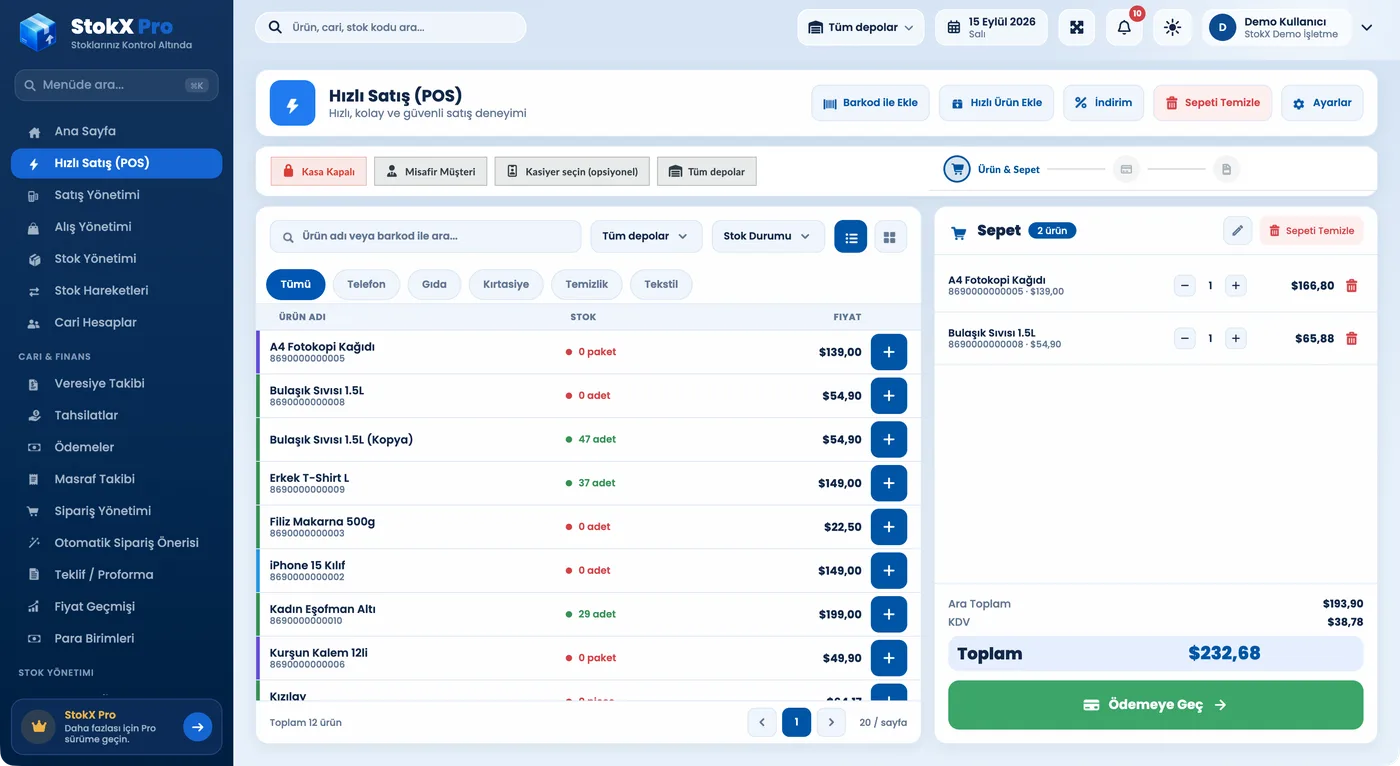
Task: Open the Stok Durumu filter dropdown
Action: (x=768, y=237)
